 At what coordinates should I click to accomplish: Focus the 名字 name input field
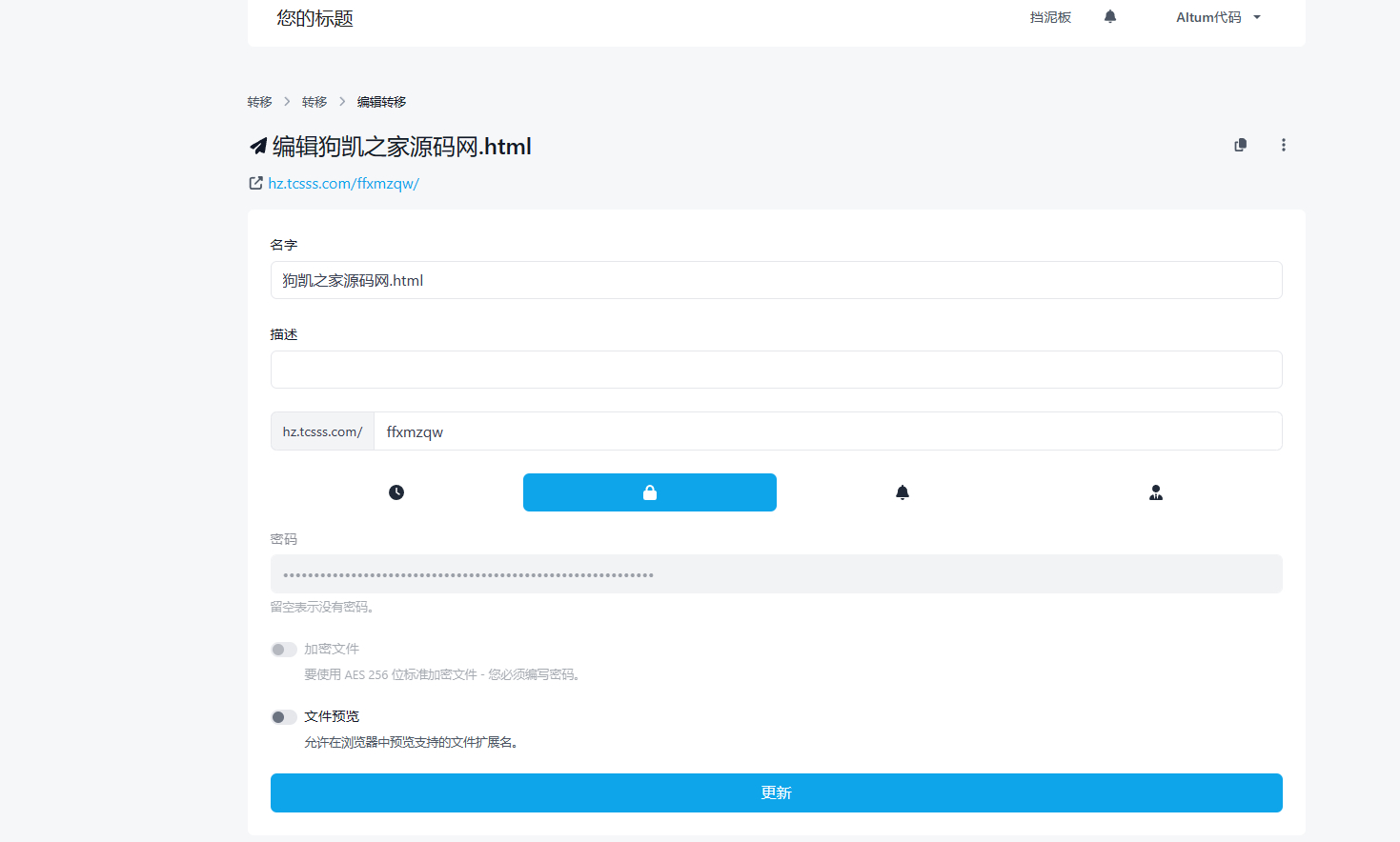777,280
